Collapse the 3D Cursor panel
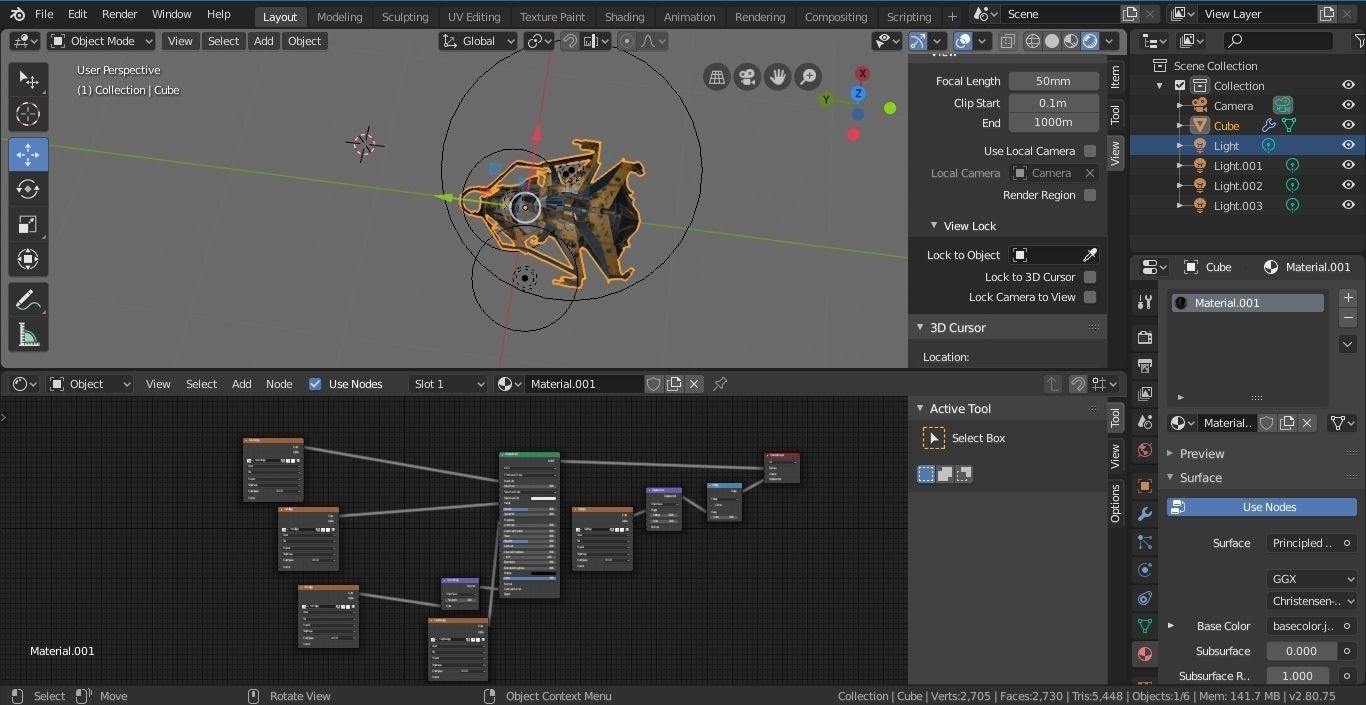Viewport: 1366px width, 705px height. [x=920, y=327]
